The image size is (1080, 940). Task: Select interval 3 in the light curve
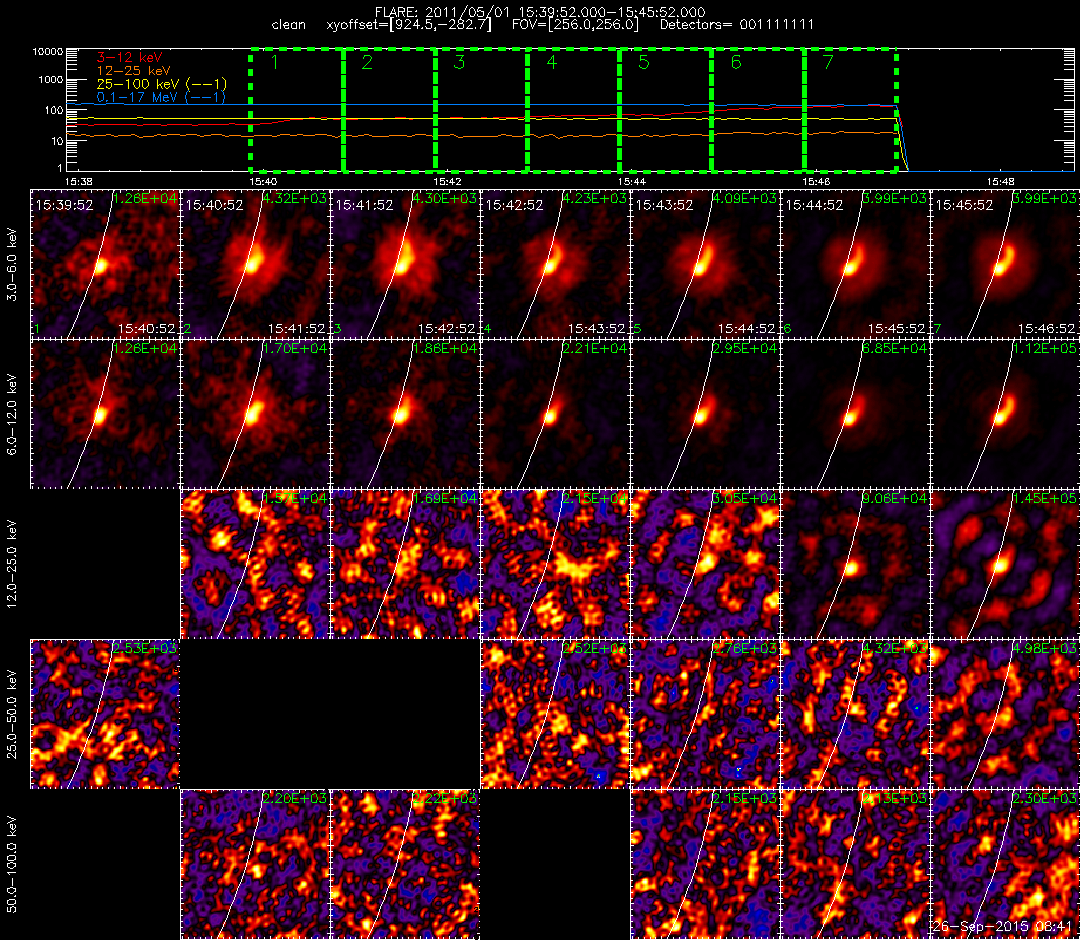(481, 110)
